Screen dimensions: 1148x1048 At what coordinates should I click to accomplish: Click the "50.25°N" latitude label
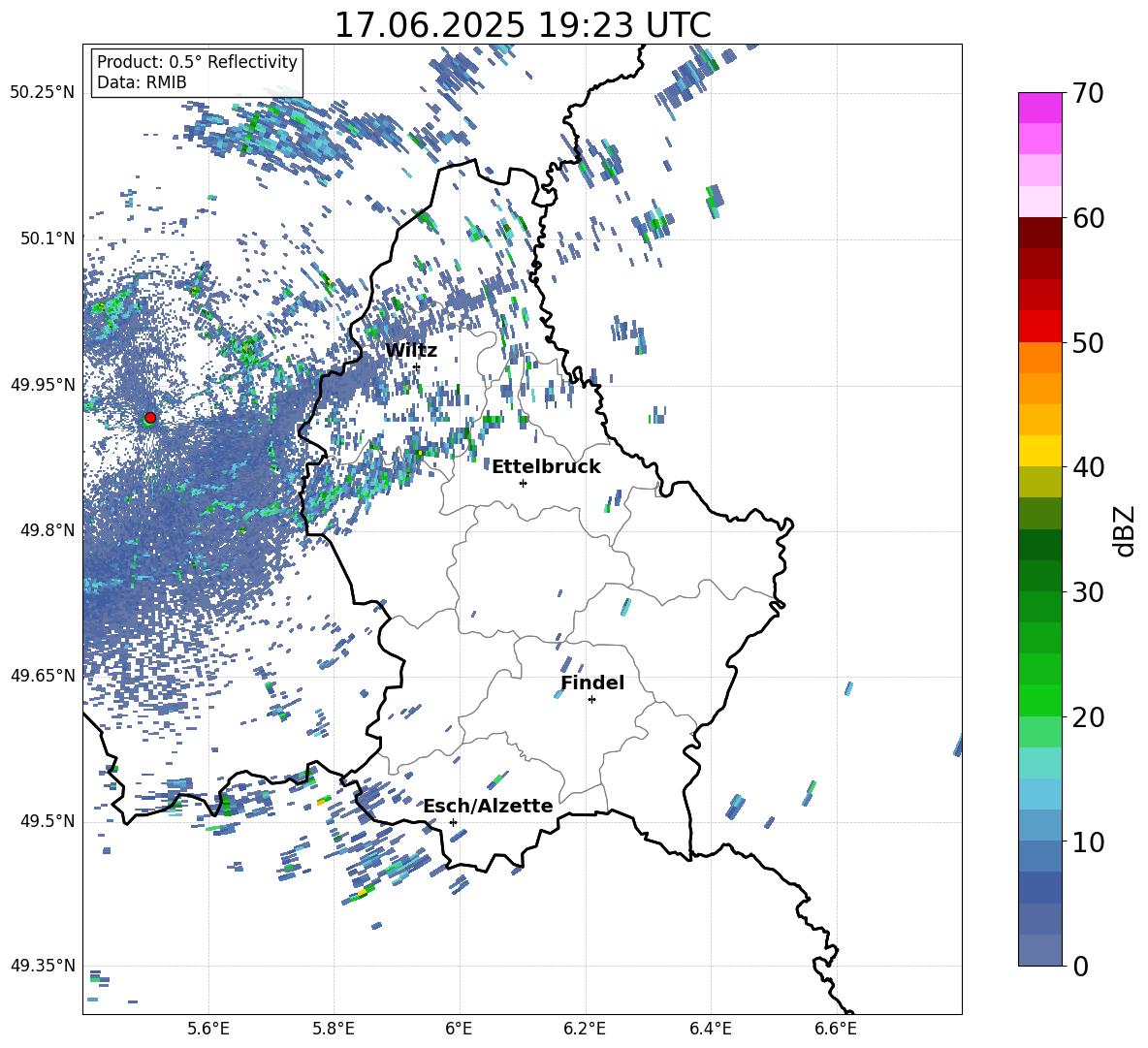43,92
